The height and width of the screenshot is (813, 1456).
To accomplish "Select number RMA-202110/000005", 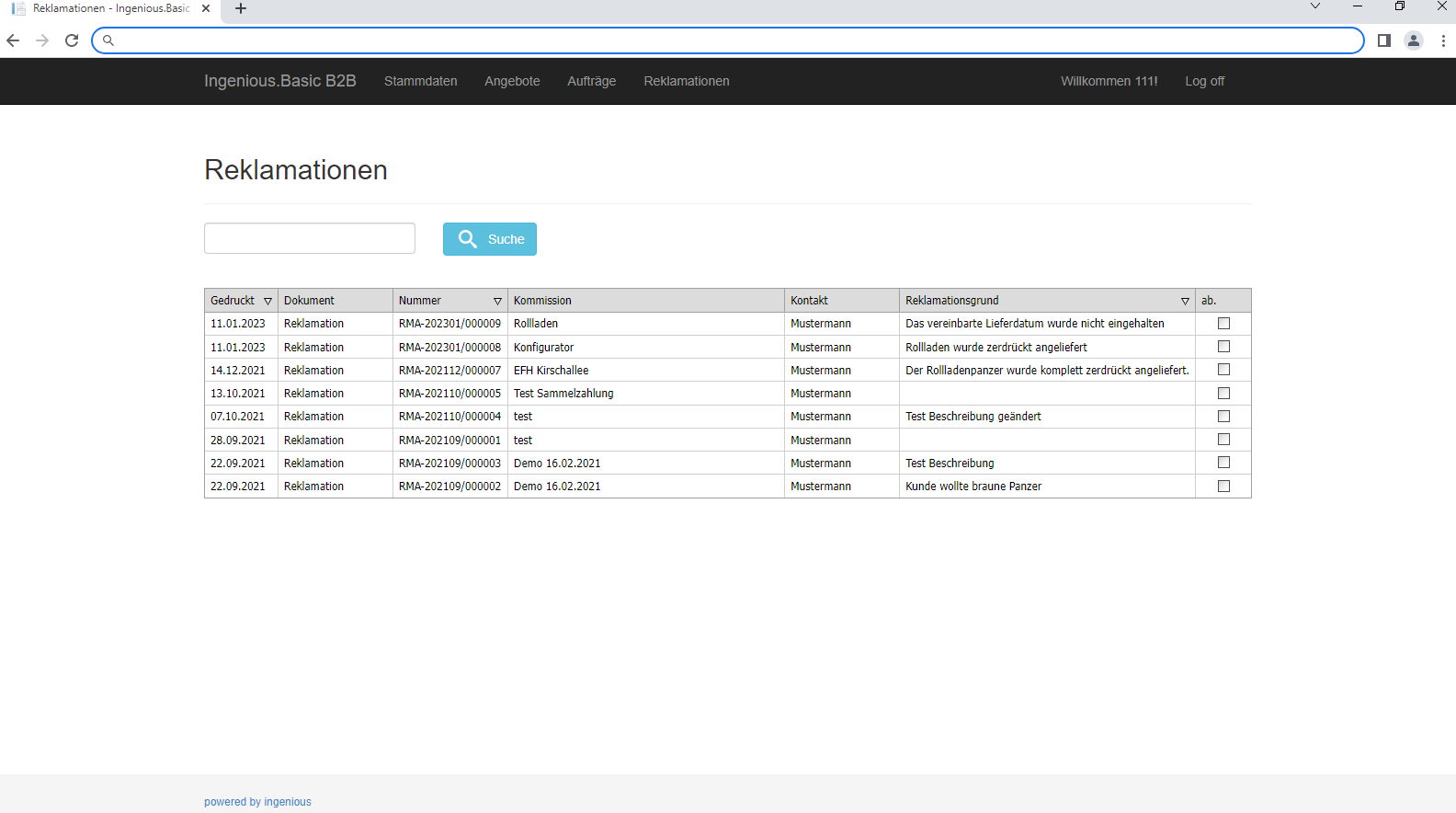I will (449, 394).
